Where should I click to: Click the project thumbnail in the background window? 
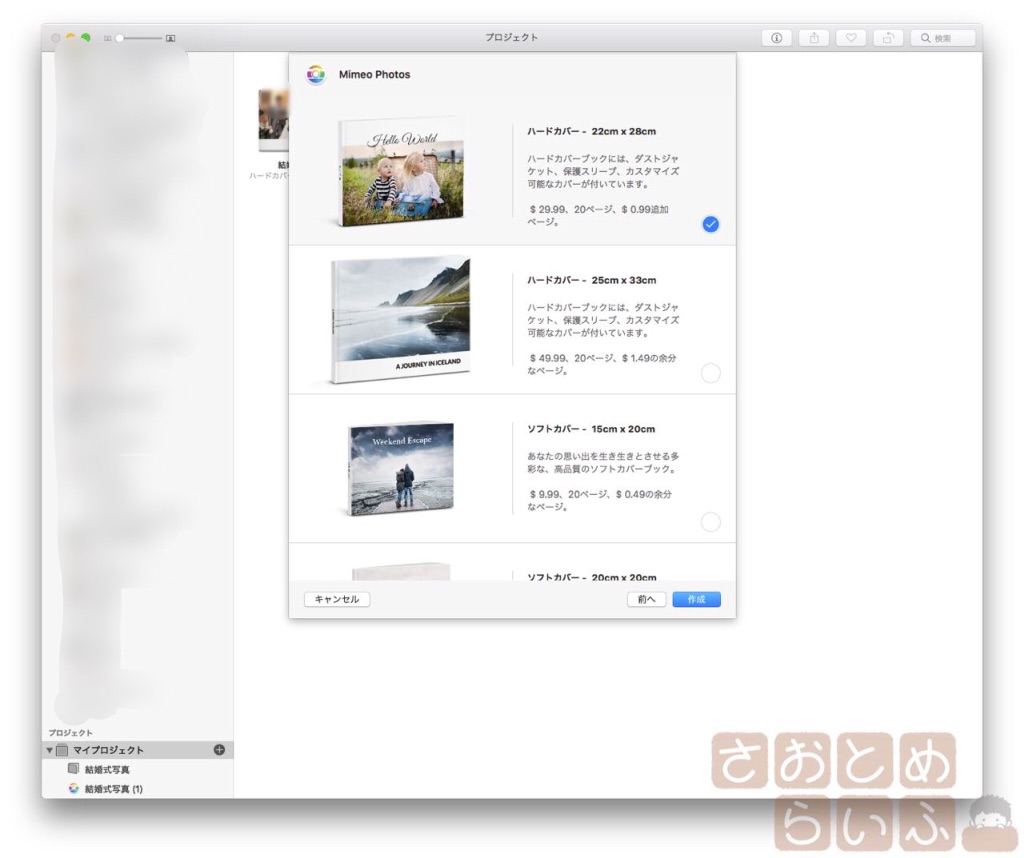coord(274,121)
